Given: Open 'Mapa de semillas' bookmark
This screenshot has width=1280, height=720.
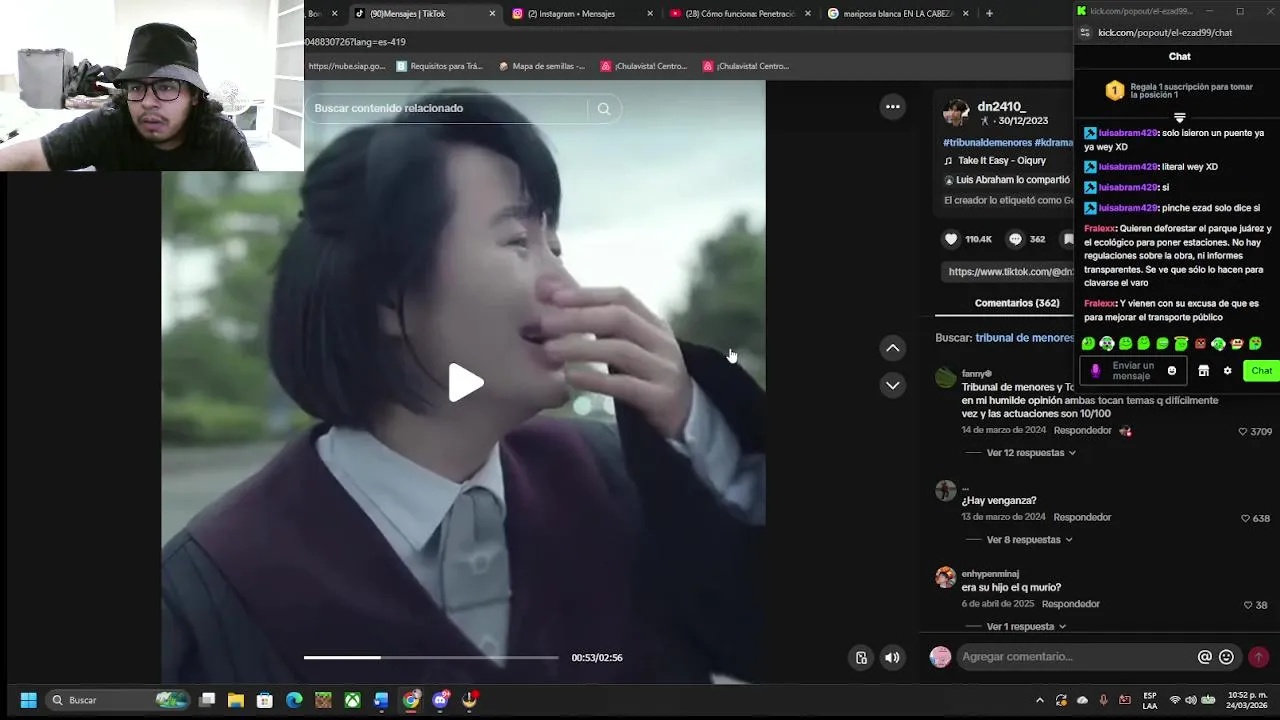Looking at the screenshot, I should (x=542, y=66).
